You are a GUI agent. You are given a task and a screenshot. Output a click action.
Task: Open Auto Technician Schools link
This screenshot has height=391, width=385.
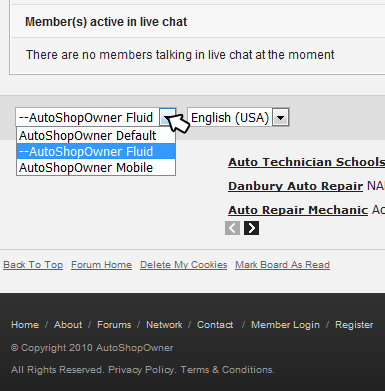306,162
